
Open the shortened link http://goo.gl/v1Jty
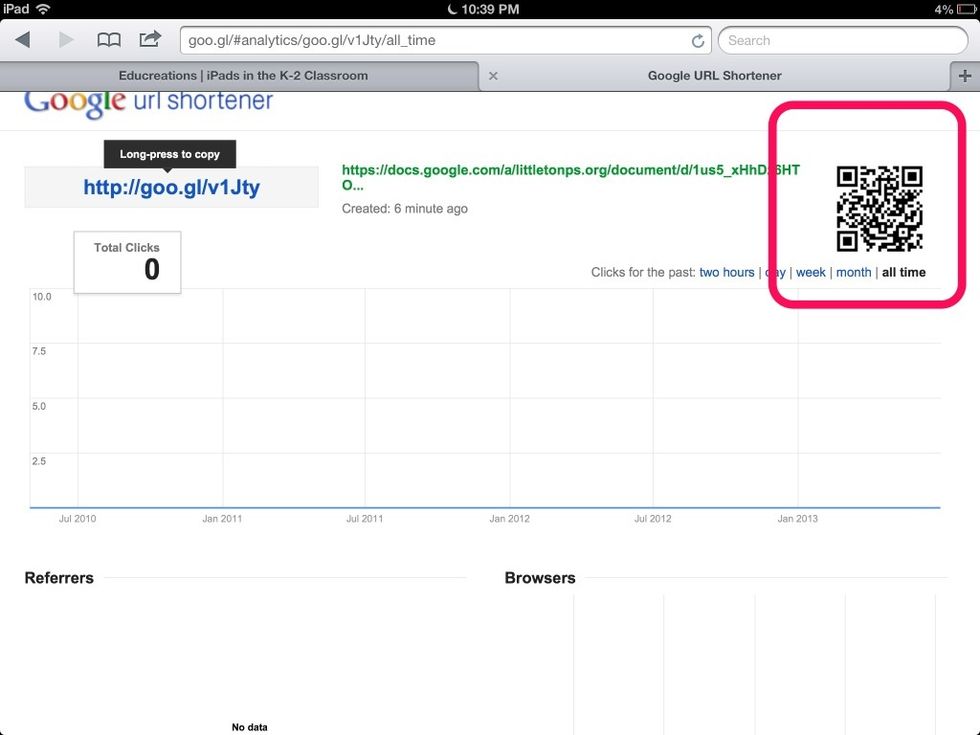[170, 187]
